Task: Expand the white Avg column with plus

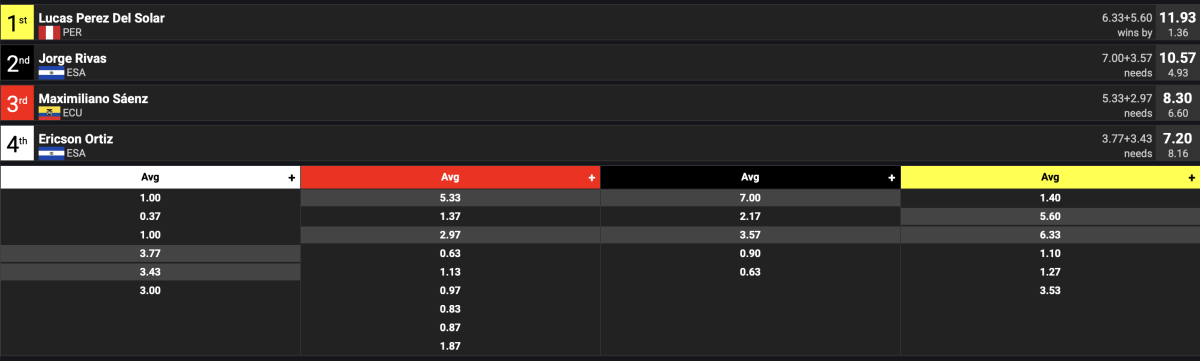Action: (292, 177)
